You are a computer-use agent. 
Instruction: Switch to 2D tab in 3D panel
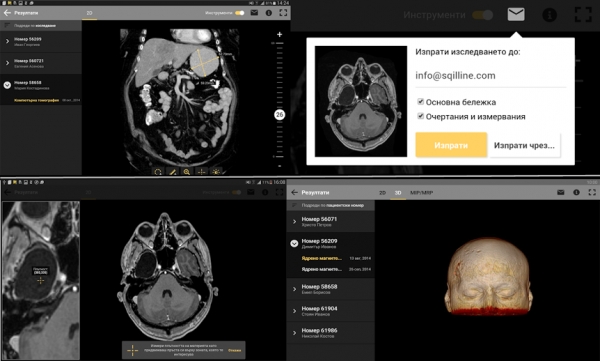(382, 193)
